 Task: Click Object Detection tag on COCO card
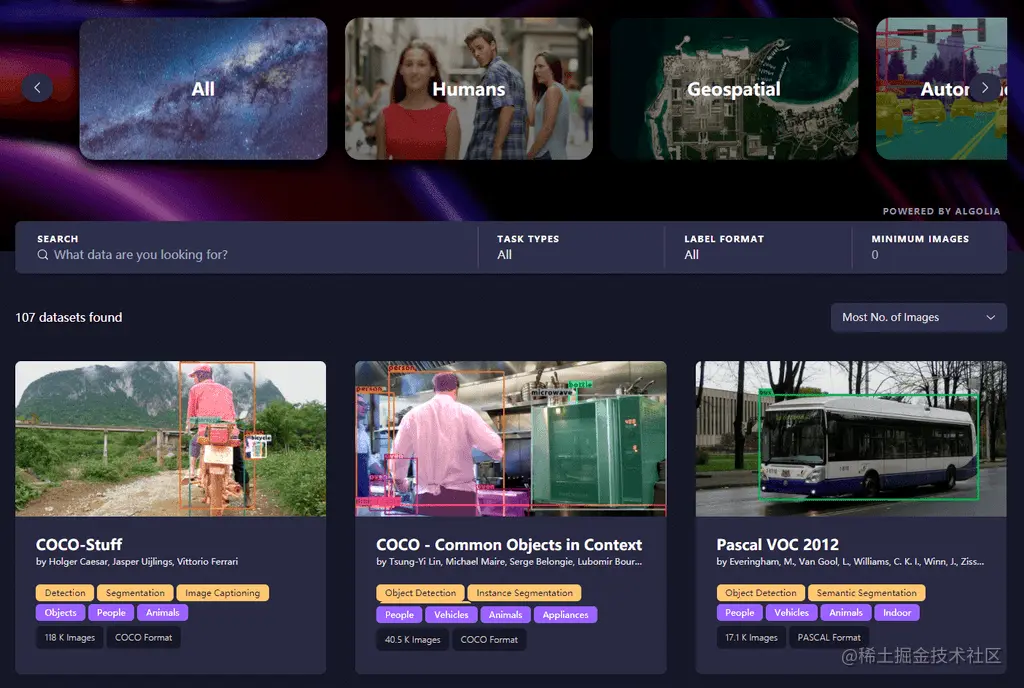click(420, 593)
